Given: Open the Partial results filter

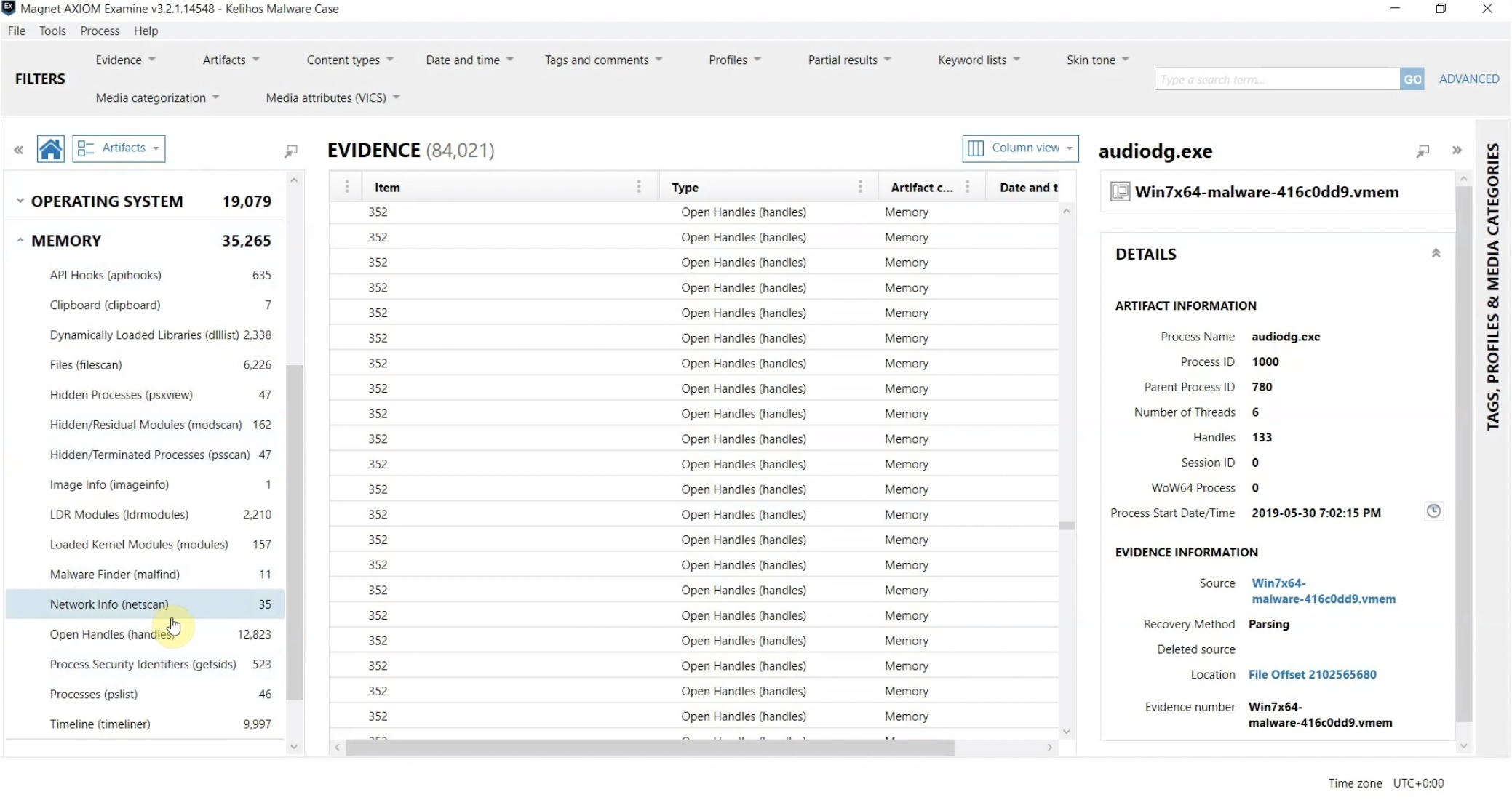Looking at the screenshot, I should [850, 60].
